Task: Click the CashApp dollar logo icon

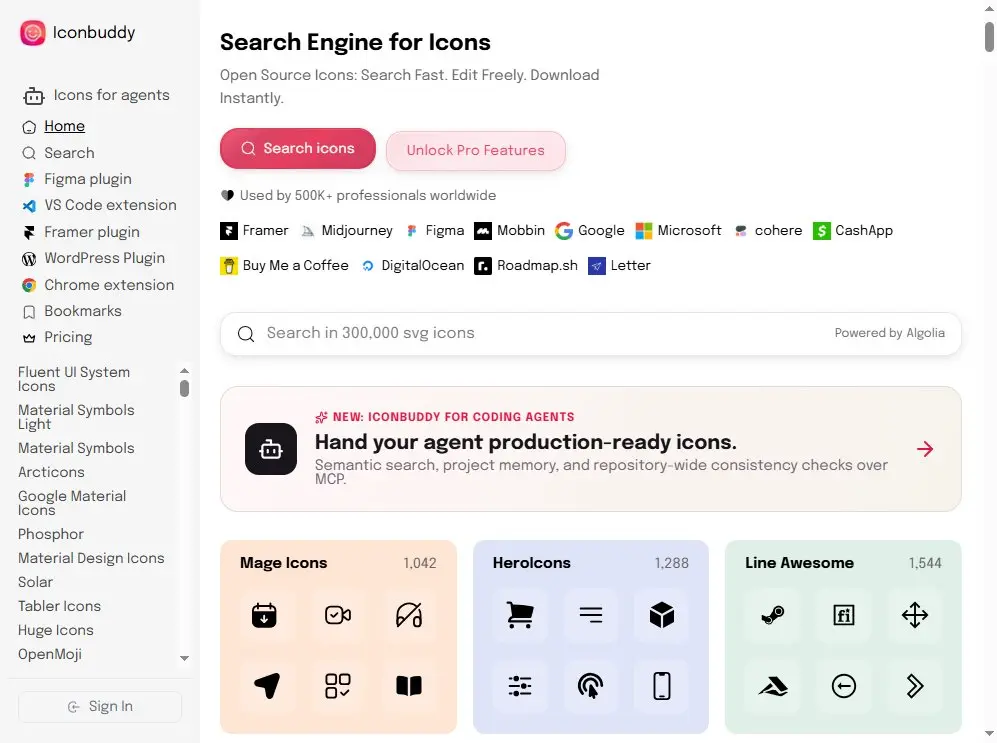Action: (822, 231)
